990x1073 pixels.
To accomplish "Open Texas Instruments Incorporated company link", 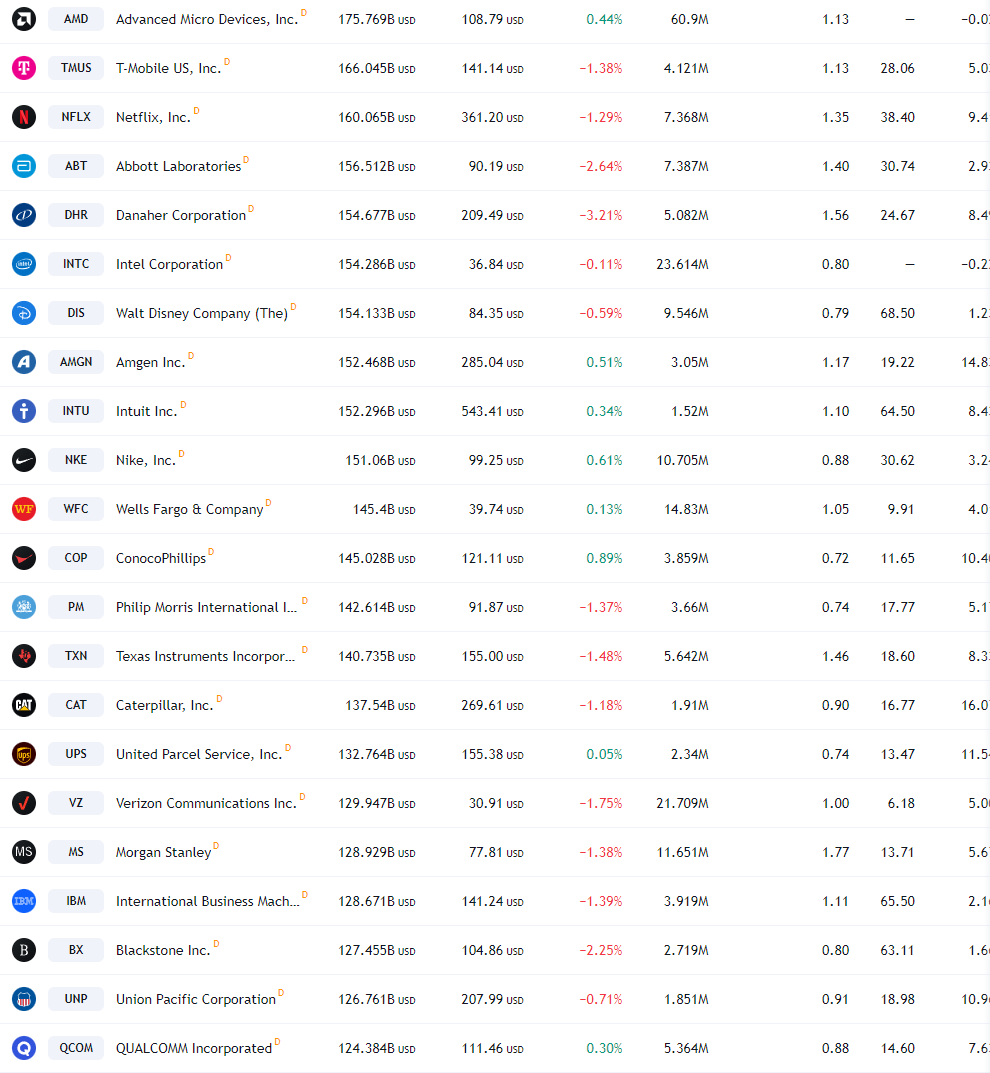I will pos(205,656).
